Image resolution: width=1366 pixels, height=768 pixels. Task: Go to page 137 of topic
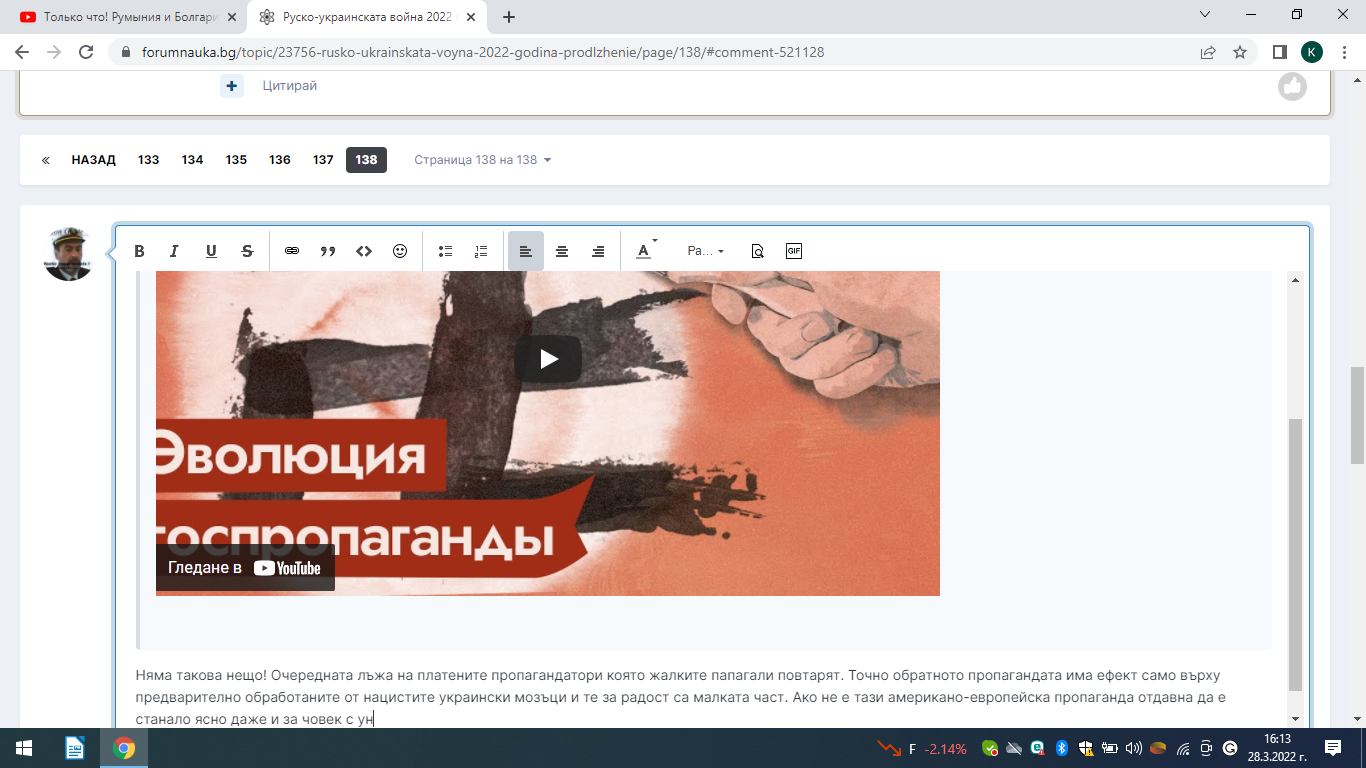323,160
